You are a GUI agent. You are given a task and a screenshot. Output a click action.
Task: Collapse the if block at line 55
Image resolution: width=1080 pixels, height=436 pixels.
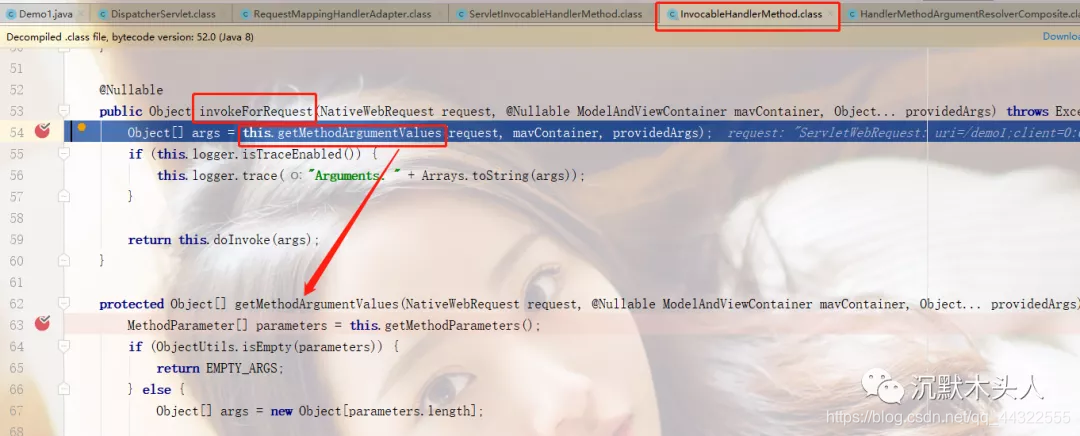pyautogui.click(x=64, y=154)
